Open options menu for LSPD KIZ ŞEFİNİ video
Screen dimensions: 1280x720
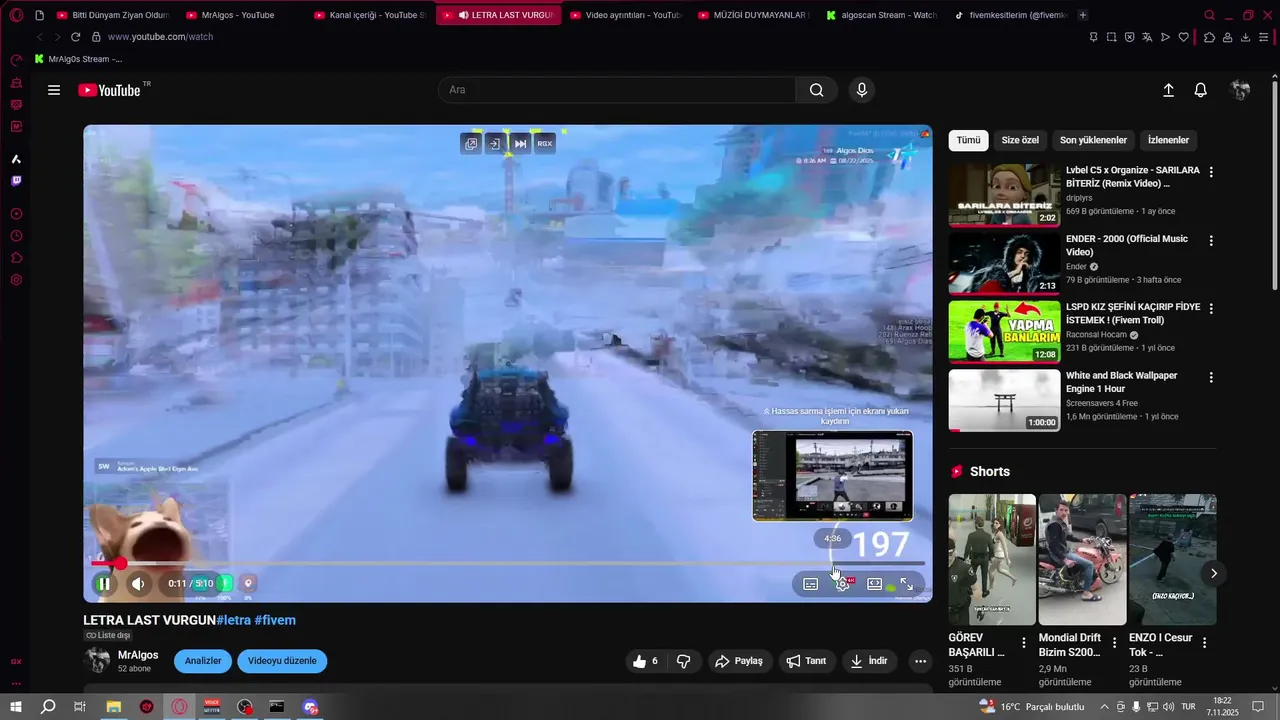[1211, 309]
